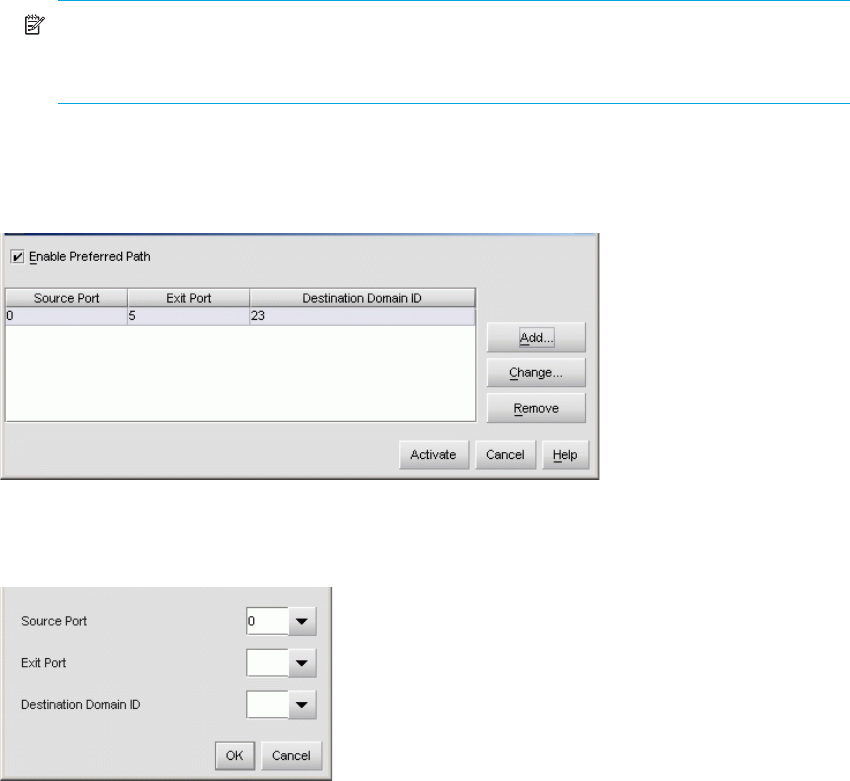This screenshot has height=781, width=850.
Task: Click the Change... button
Action: [536, 373]
